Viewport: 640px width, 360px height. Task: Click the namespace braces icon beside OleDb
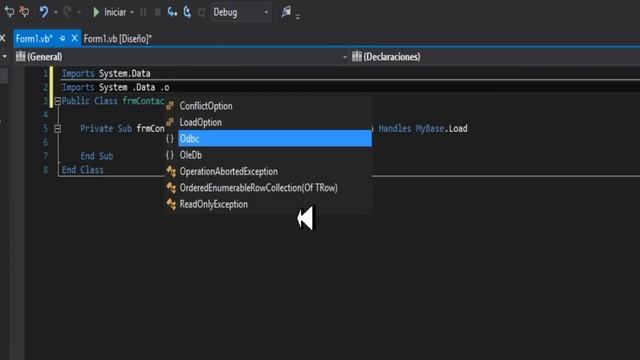point(170,155)
